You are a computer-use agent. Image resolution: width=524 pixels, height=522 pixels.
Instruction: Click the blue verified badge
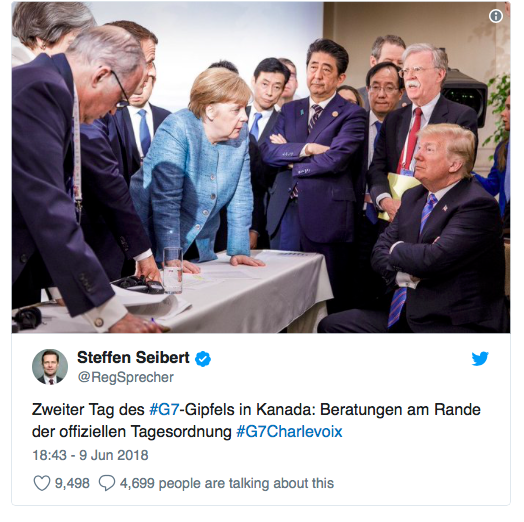(x=203, y=359)
